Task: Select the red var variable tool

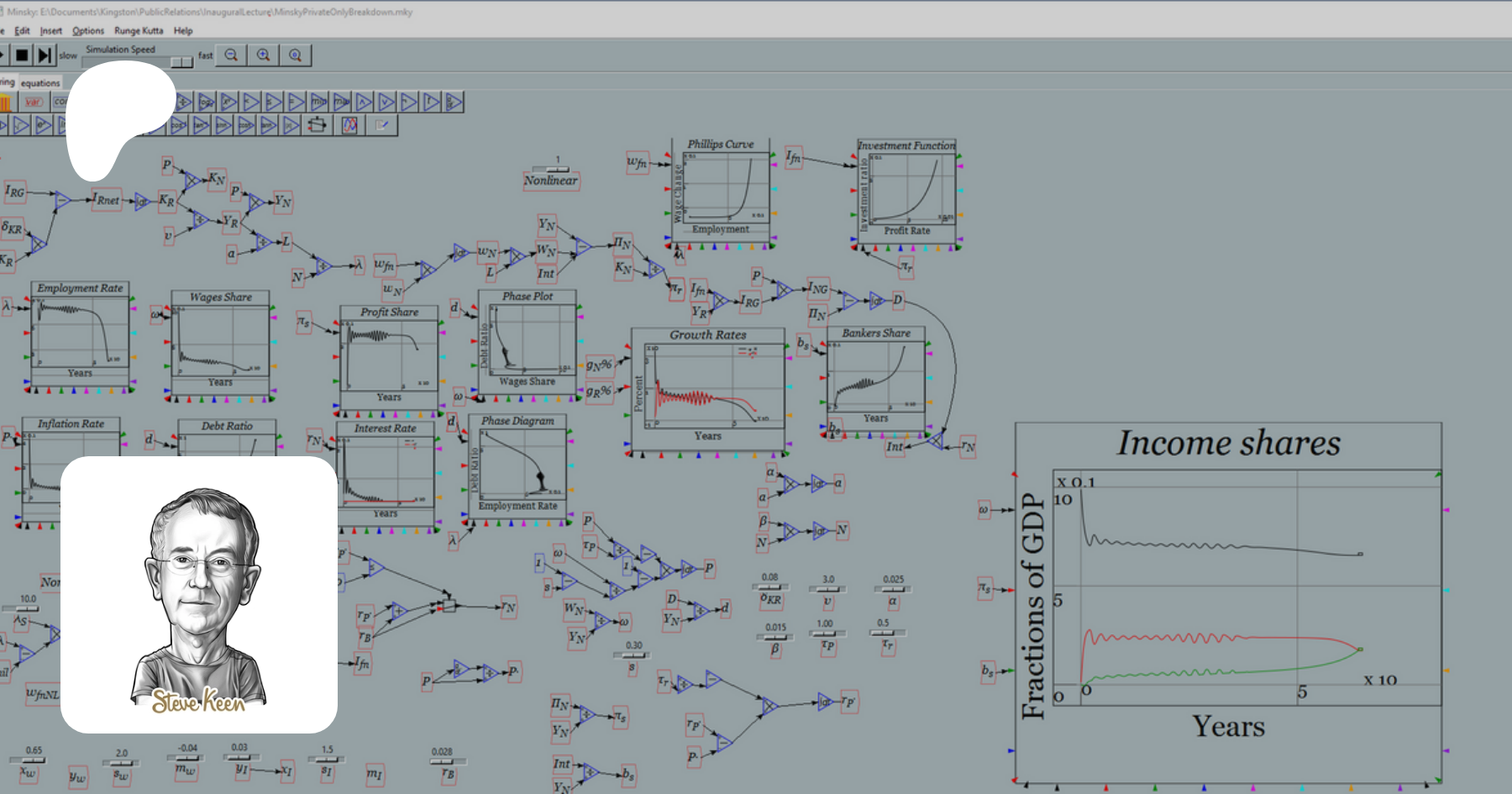Action: [34, 103]
